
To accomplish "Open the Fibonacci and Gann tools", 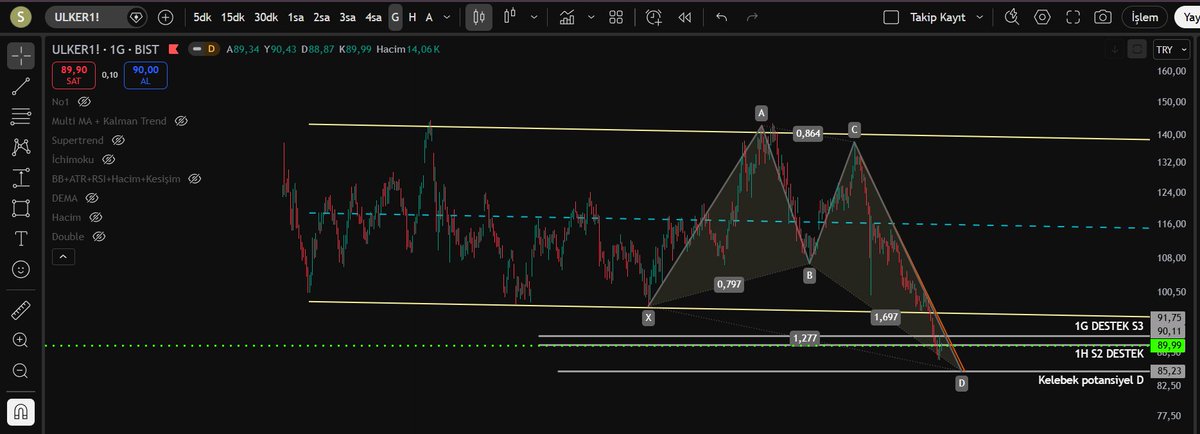I will tap(20, 116).
